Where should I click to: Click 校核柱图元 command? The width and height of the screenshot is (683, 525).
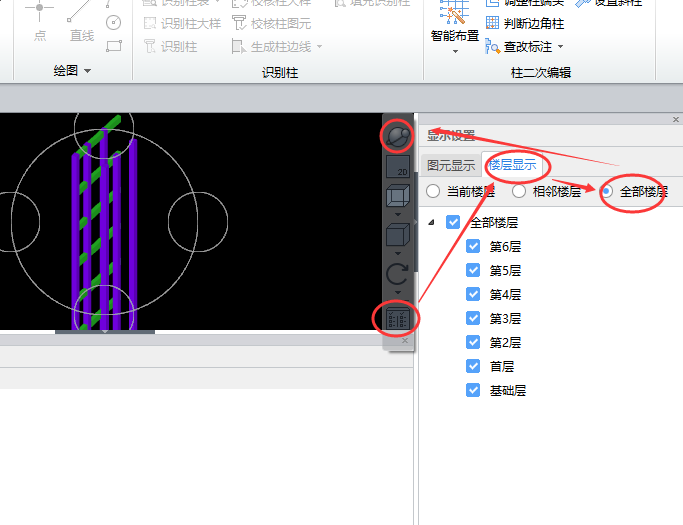(x=272, y=23)
